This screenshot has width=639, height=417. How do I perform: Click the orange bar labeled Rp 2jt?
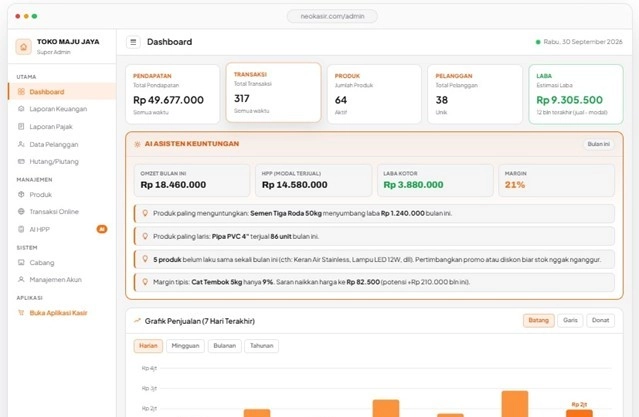579,413
